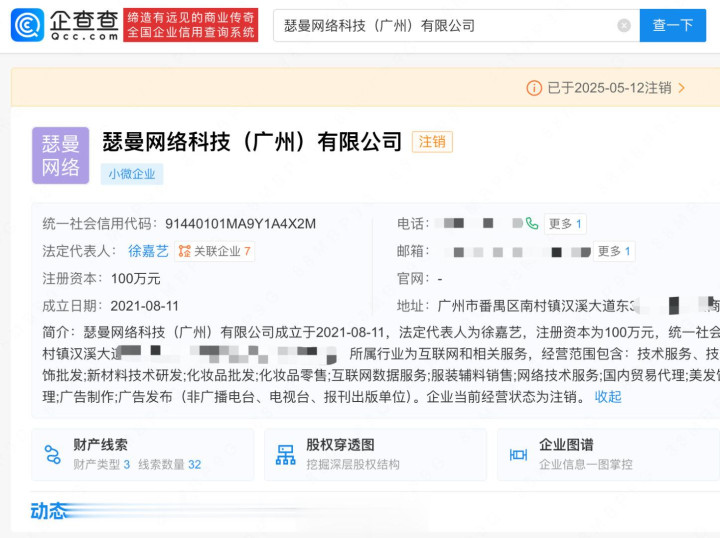Click the 挖掘深层股权结构 subtitle
Screen dimensions: 720x538
click(353, 465)
